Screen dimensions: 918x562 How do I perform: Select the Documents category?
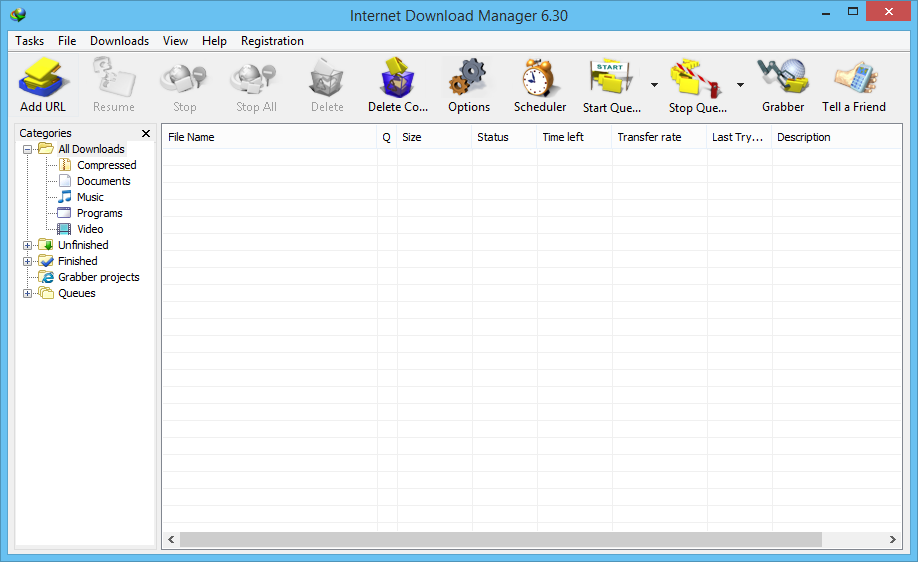[x=104, y=181]
